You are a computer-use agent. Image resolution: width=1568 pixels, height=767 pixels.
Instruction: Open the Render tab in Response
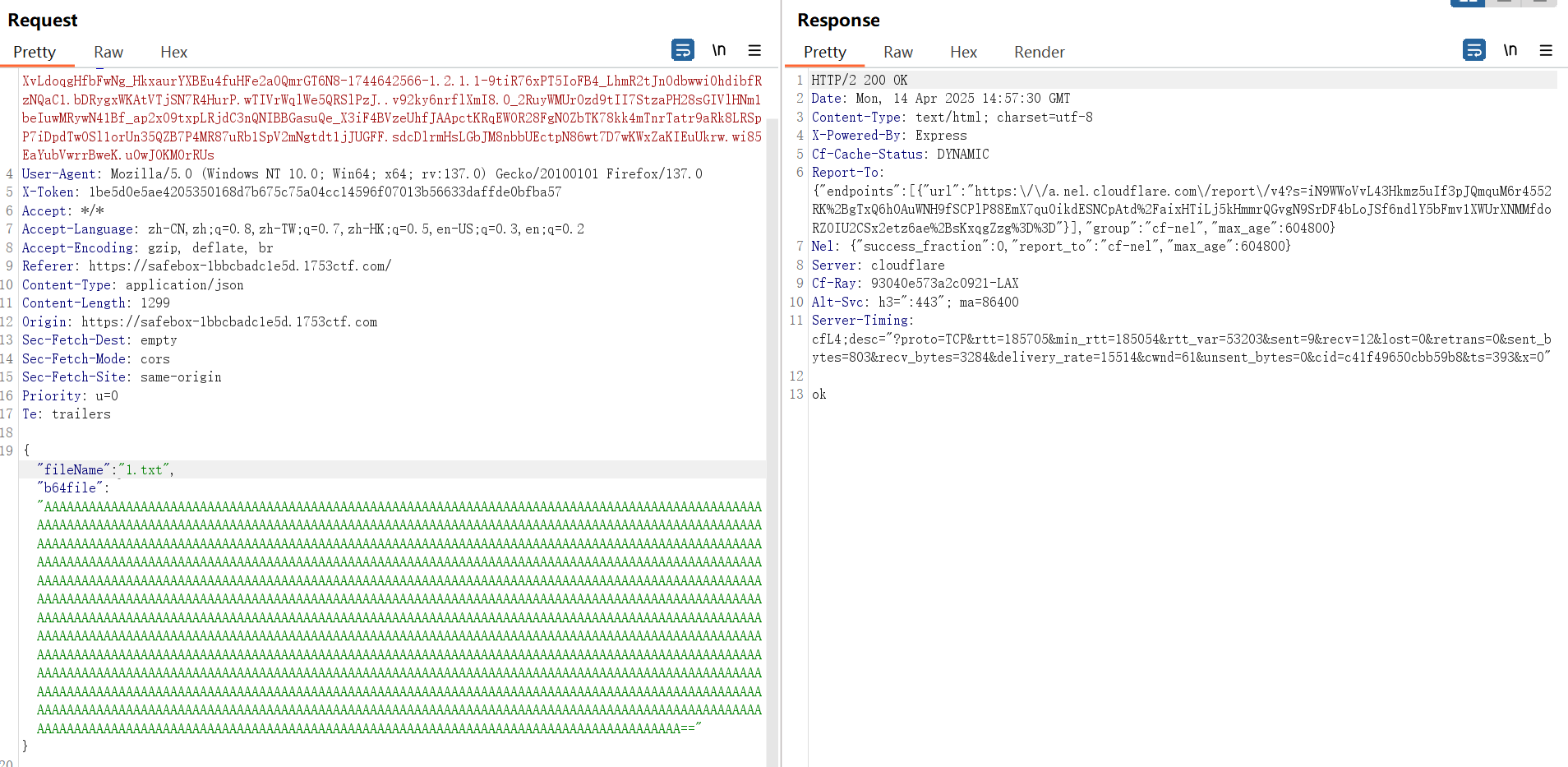click(x=1039, y=52)
